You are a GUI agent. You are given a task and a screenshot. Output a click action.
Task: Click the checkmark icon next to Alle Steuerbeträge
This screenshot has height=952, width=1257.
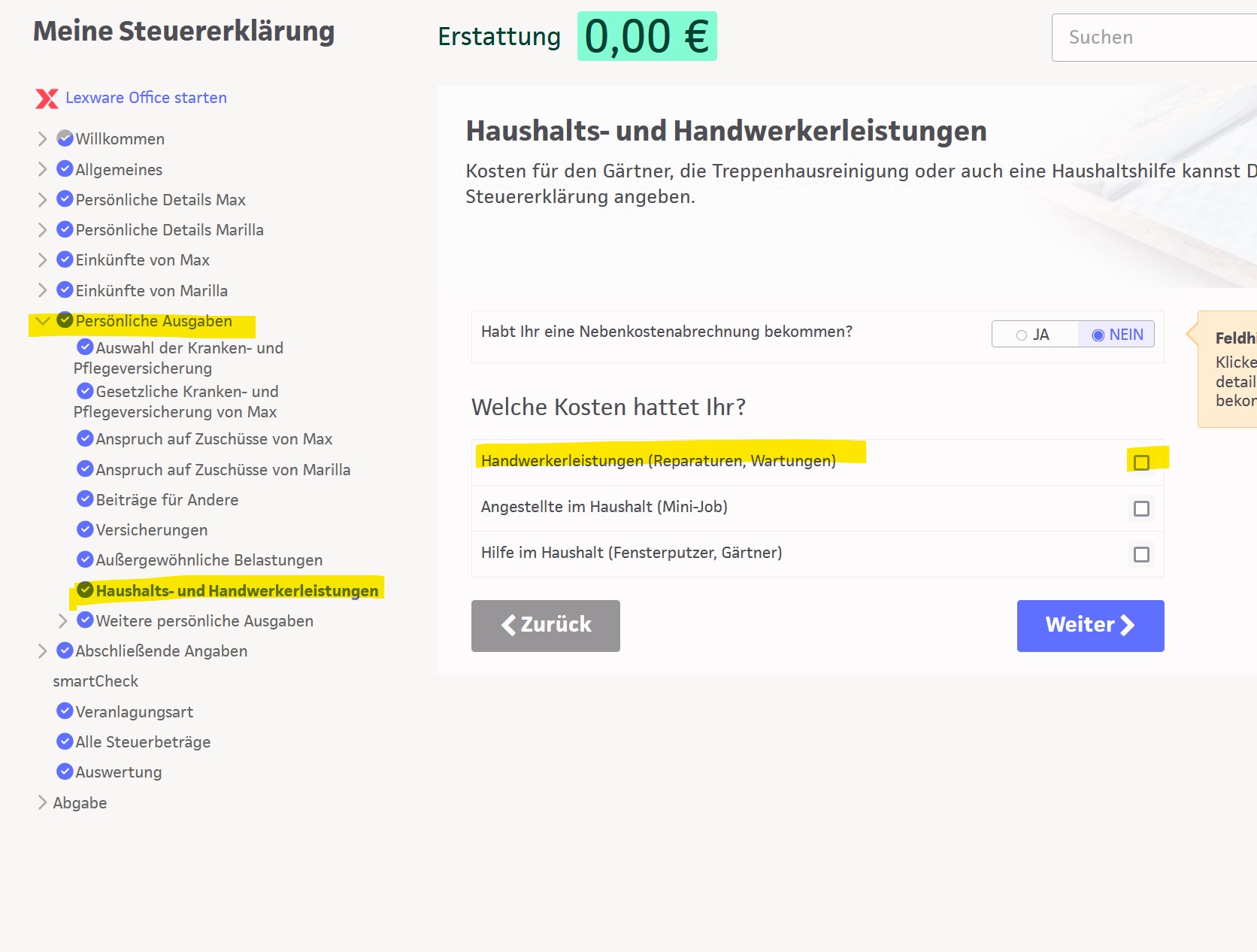65,741
